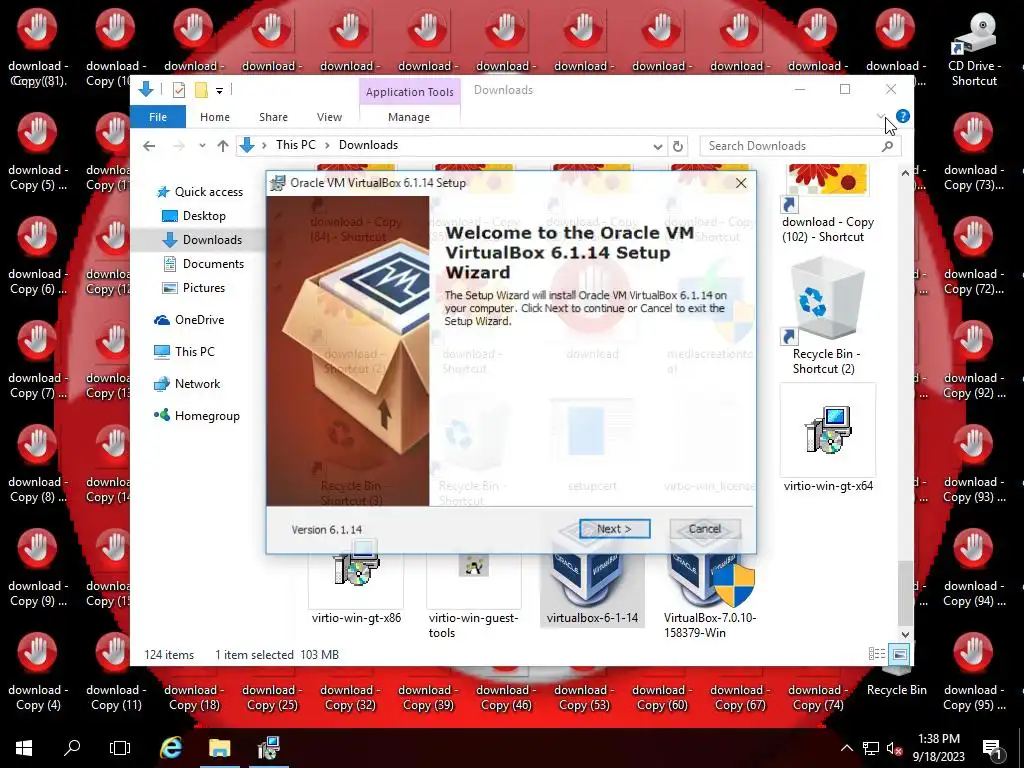Click Downloads in the address breadcrumb

click(x=368, y=145)
